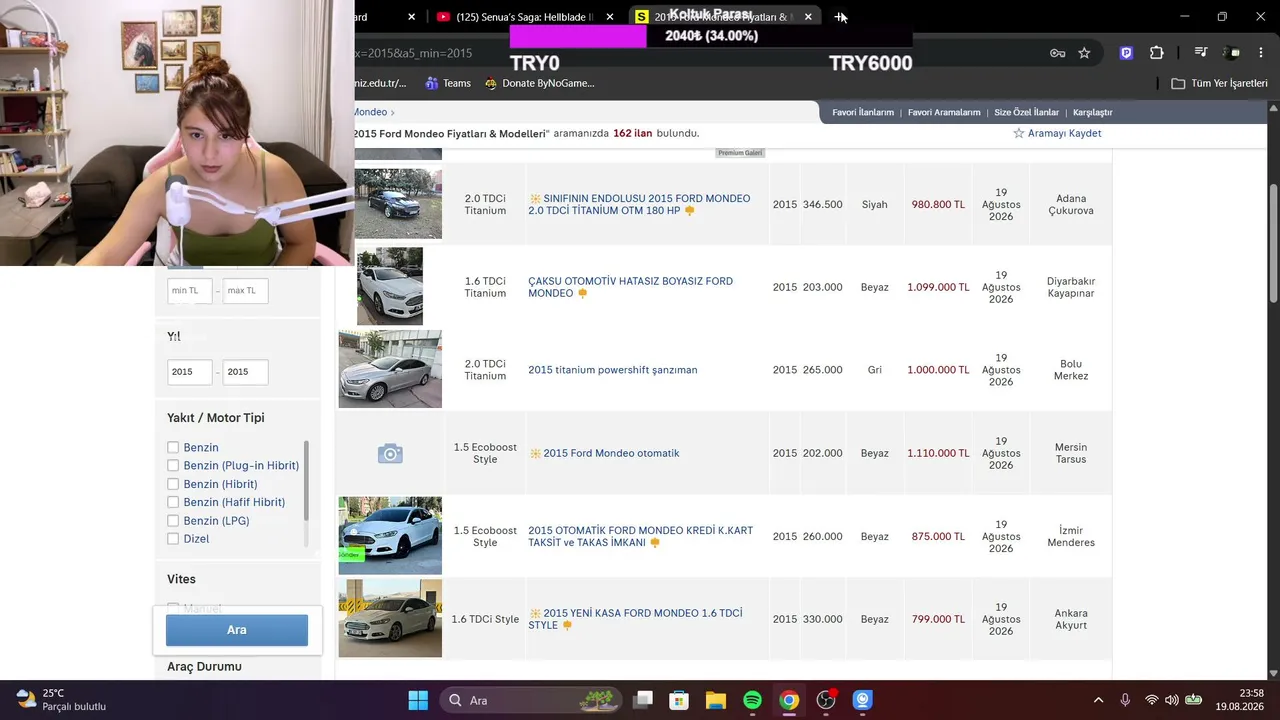Open the 2015 YENİ KASA FORD MONDEO listing
This screenshot has width=1280, height=720.
point(635,620)
